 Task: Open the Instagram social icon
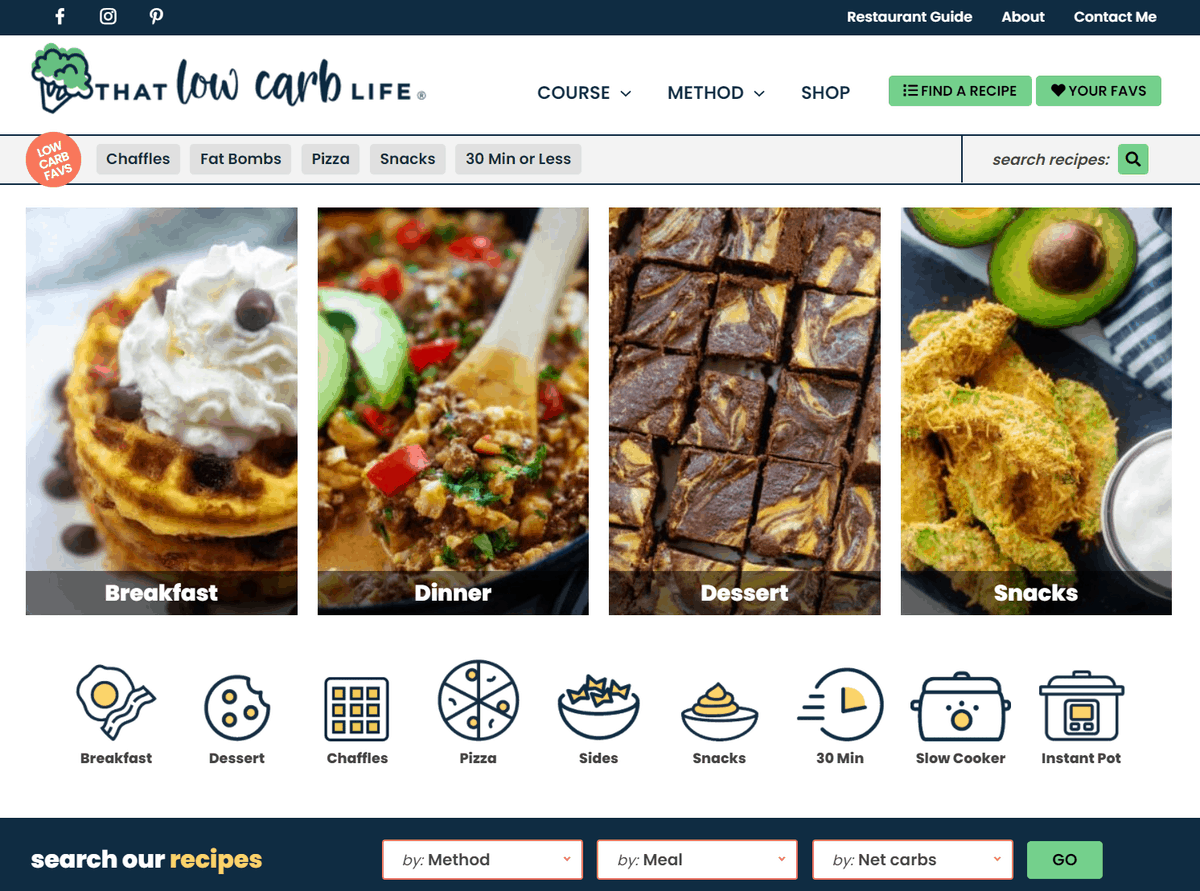(x=108, y=16)
